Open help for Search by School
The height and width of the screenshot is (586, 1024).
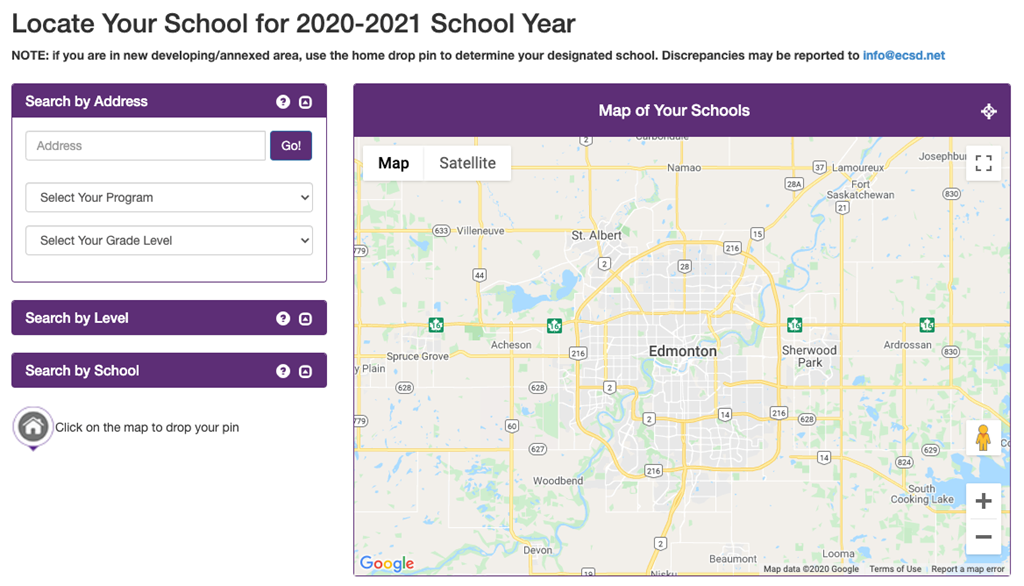coord(283,371)
